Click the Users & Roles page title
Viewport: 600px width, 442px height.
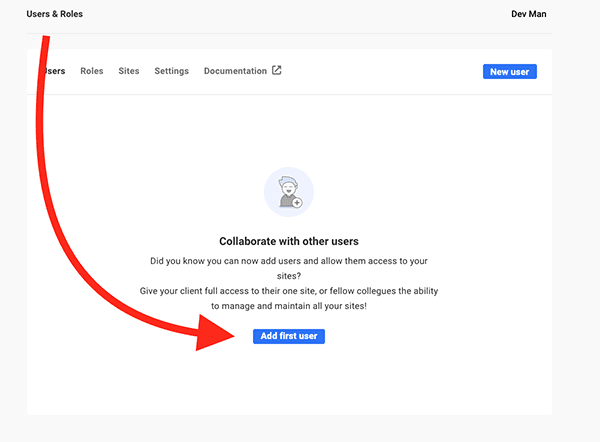coord(55,14)
